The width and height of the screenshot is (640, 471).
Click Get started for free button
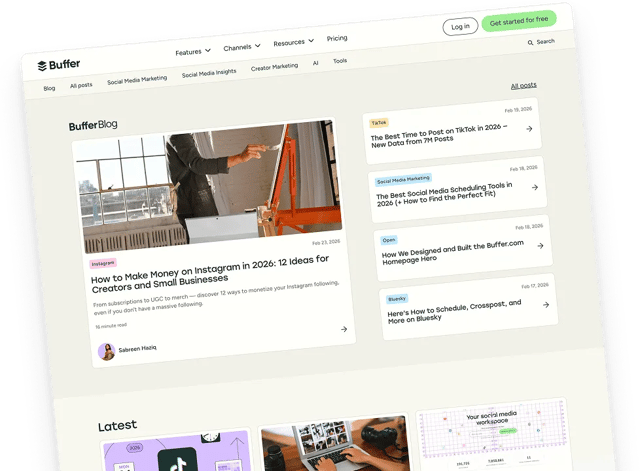518,22
